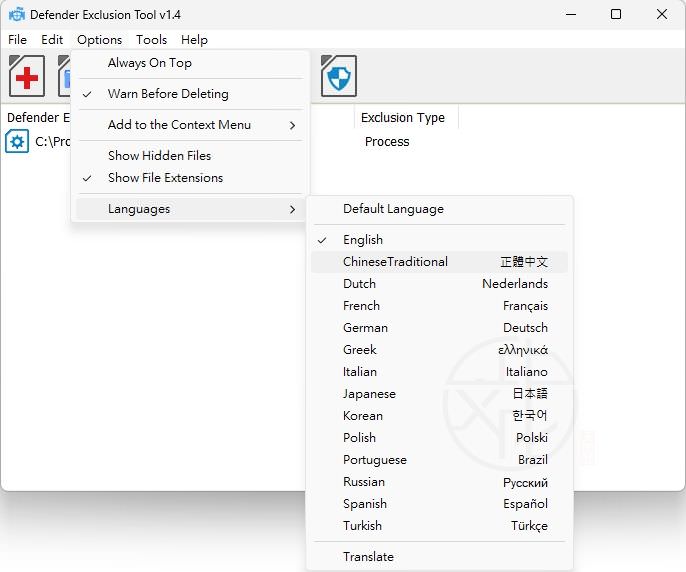686x572 pixels.
Task: Click the app icon in title bar
Action: (x=17, y=15)
